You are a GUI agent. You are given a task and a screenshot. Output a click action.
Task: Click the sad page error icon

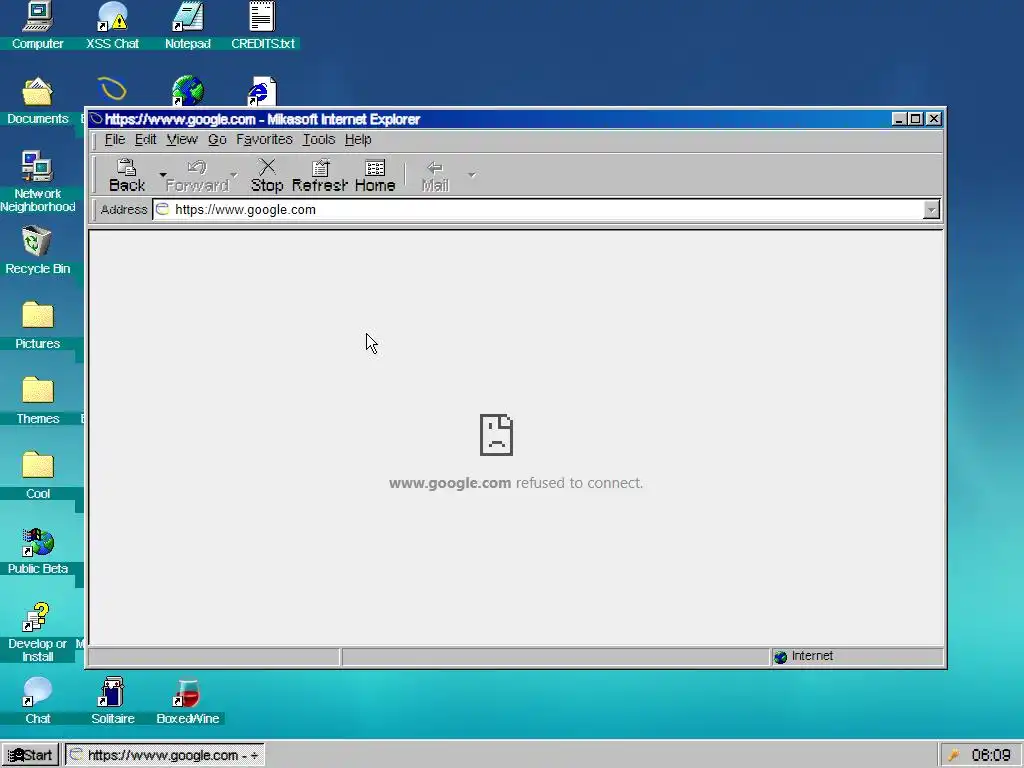tap(496, 435)
